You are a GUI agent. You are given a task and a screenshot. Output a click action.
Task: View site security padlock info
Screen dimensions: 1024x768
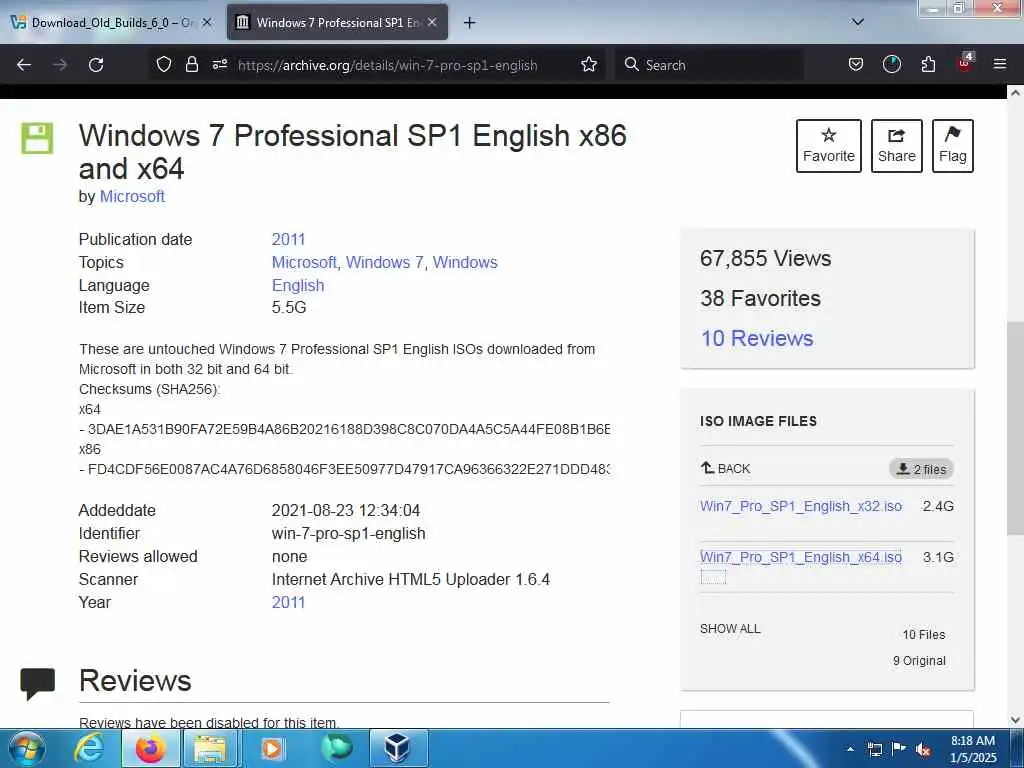pos(191,65)
